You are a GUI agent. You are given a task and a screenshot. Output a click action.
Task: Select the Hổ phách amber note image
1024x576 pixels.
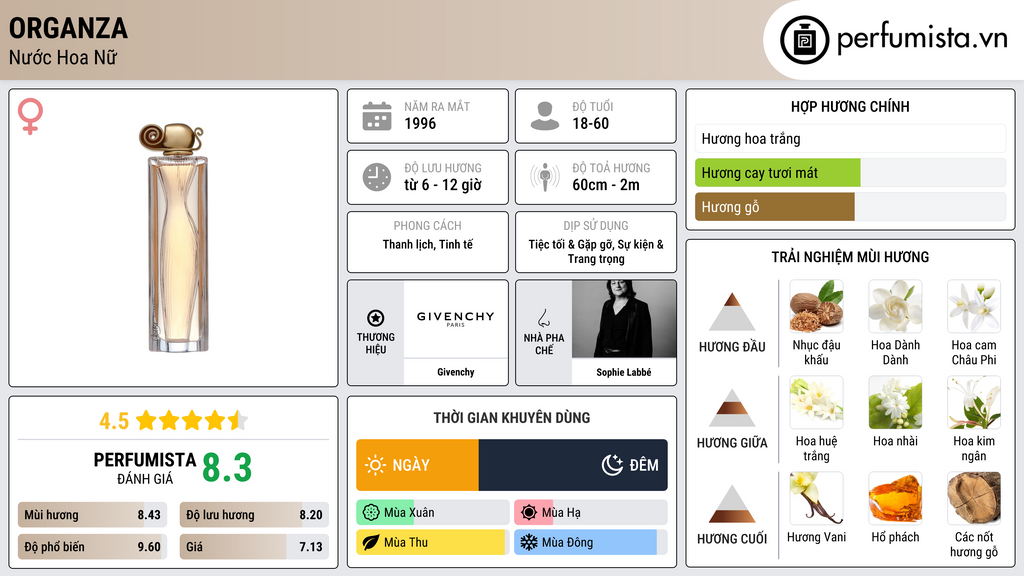[895, 499]
